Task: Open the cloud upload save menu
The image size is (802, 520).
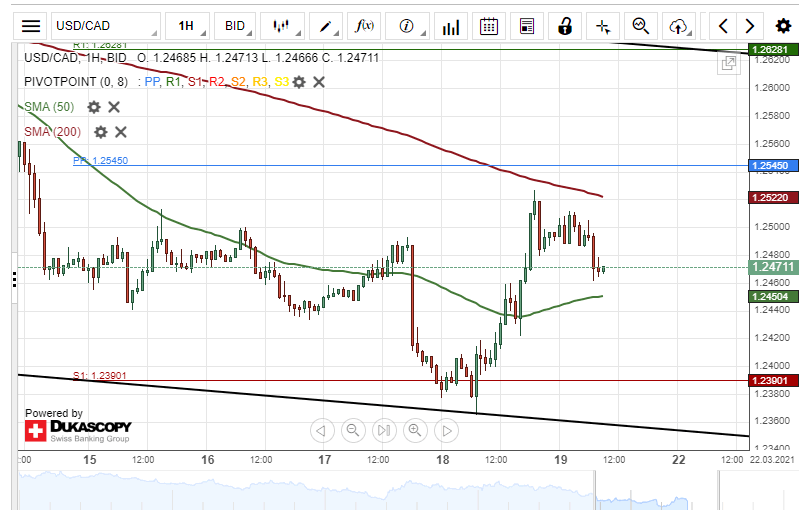Action: 679,26
